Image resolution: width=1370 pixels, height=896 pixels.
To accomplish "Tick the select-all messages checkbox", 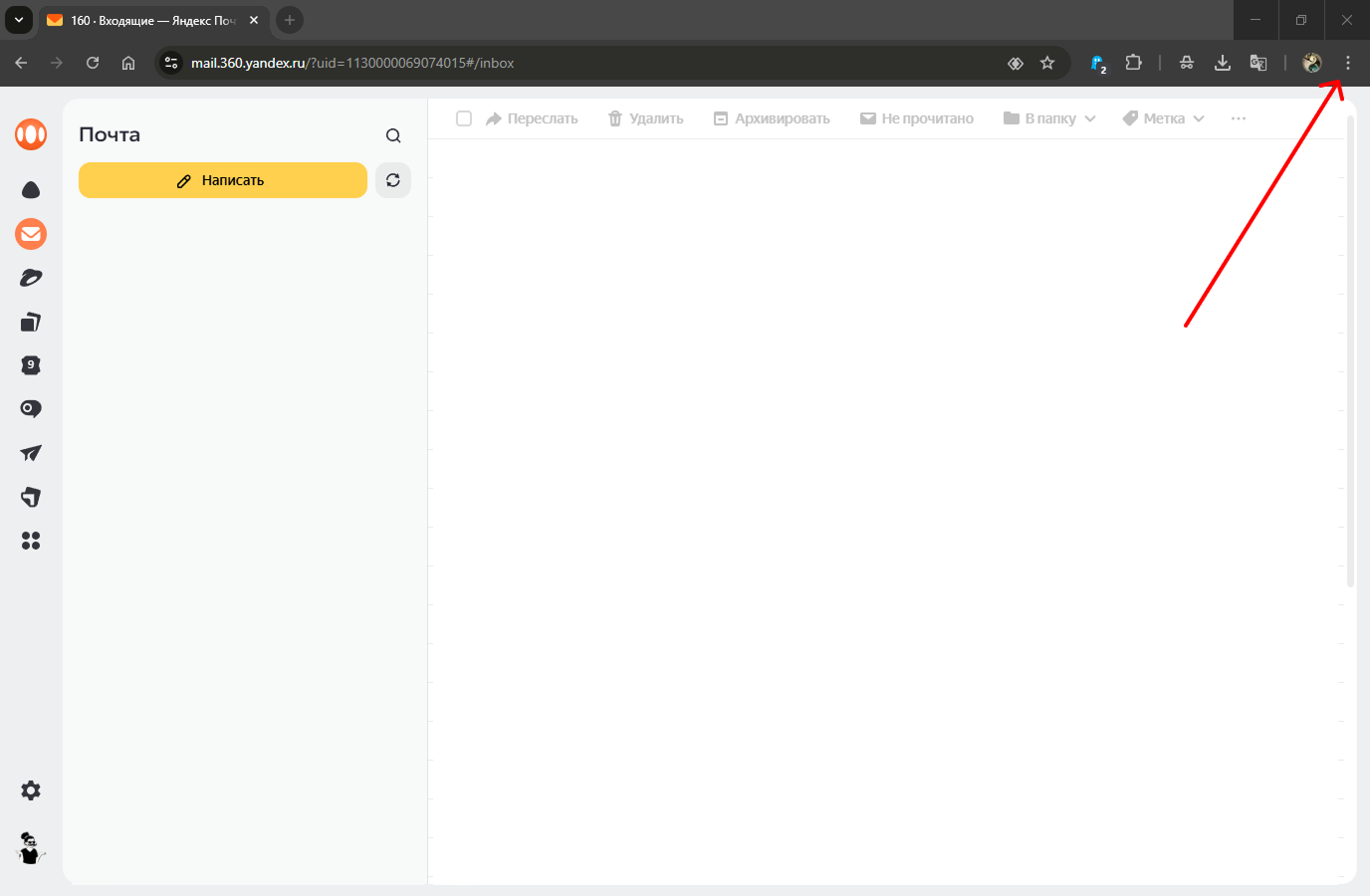I will (x=464, y=118).
